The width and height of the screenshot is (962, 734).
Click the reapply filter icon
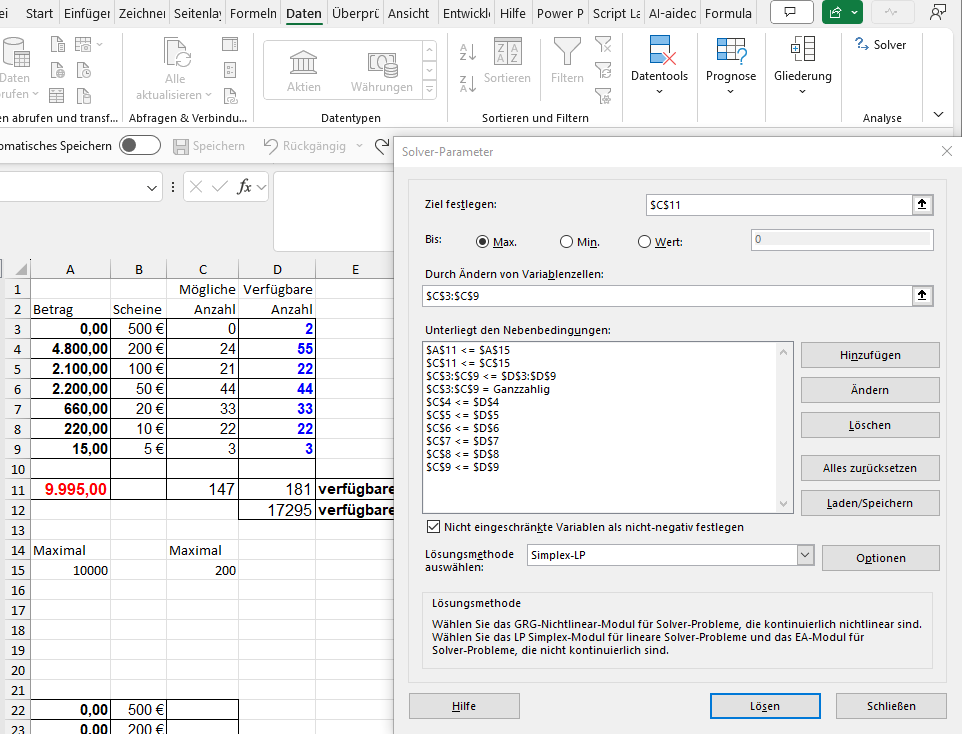(603, 70)
